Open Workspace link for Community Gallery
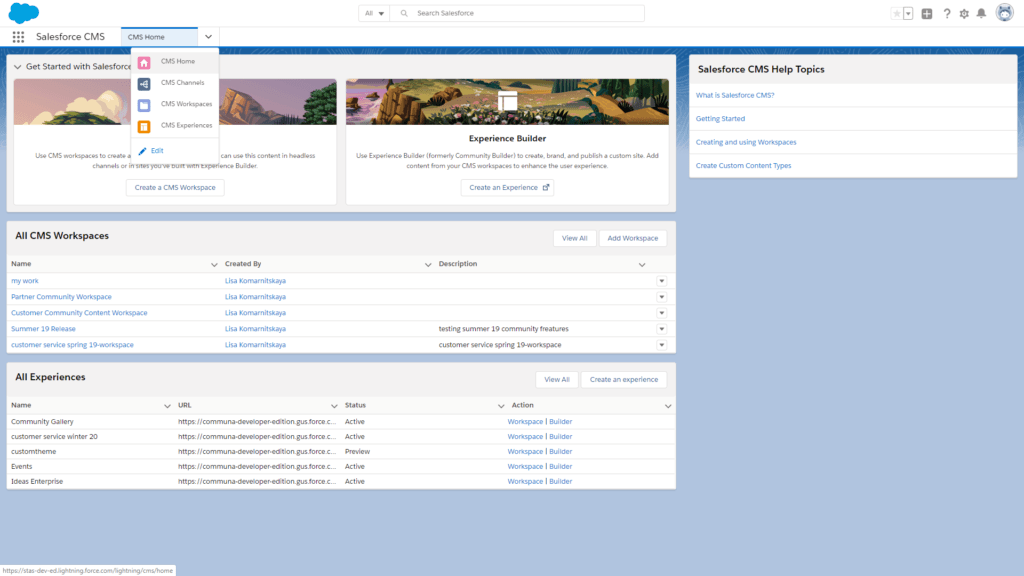Image resolution: width=1024 pixels, height=576 pixels. pos(525,422)
